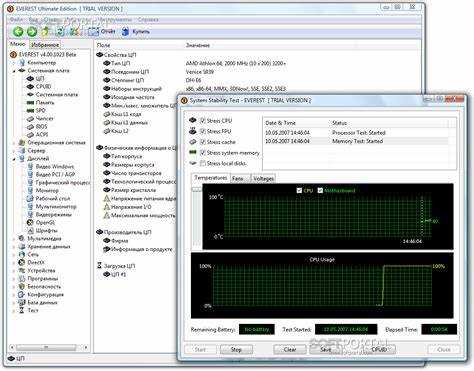Click the Загрузка ЦП hourglass icon
Screen dimensions: 474x371
(99, 266)
